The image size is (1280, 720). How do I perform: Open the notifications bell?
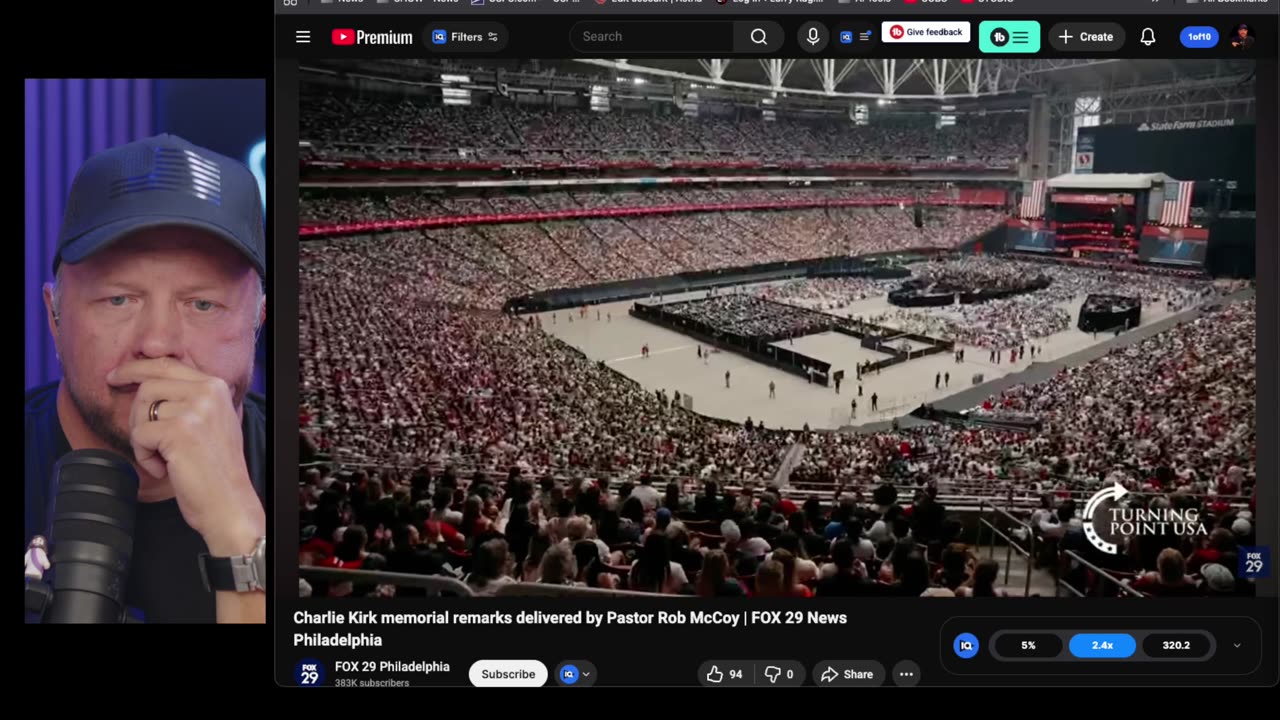coord(1148,37)
